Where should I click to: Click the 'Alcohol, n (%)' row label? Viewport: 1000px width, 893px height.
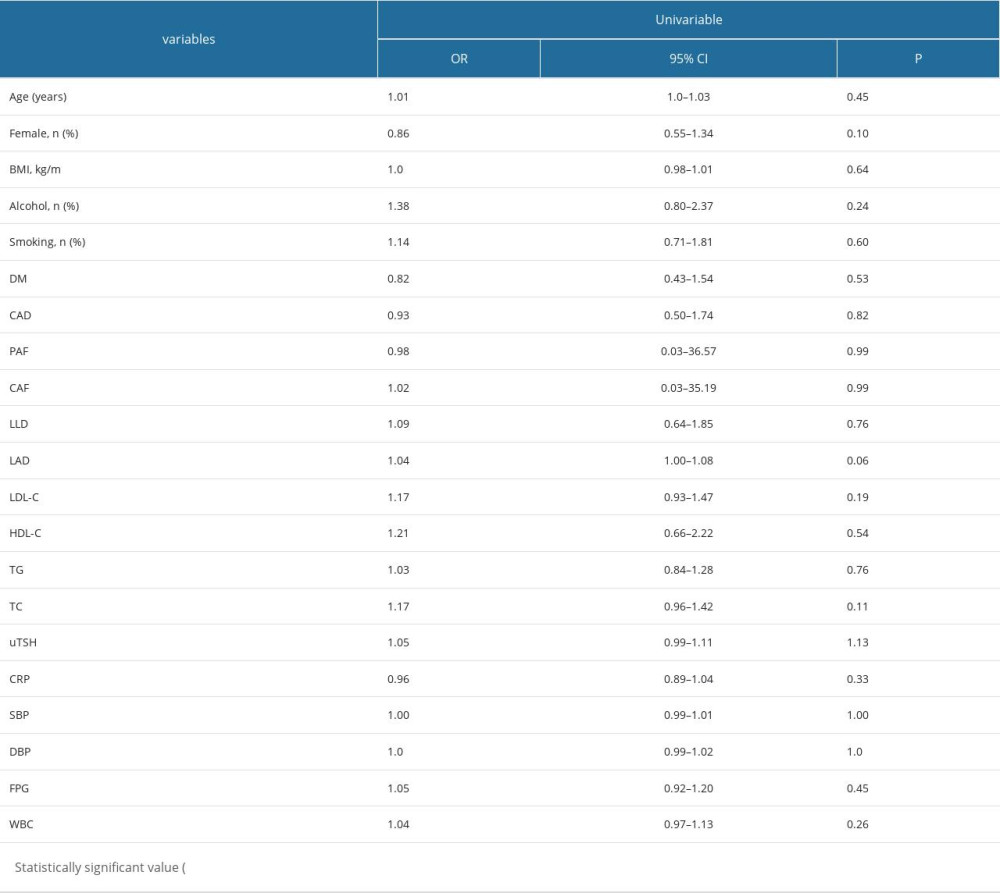coord(44,206)
